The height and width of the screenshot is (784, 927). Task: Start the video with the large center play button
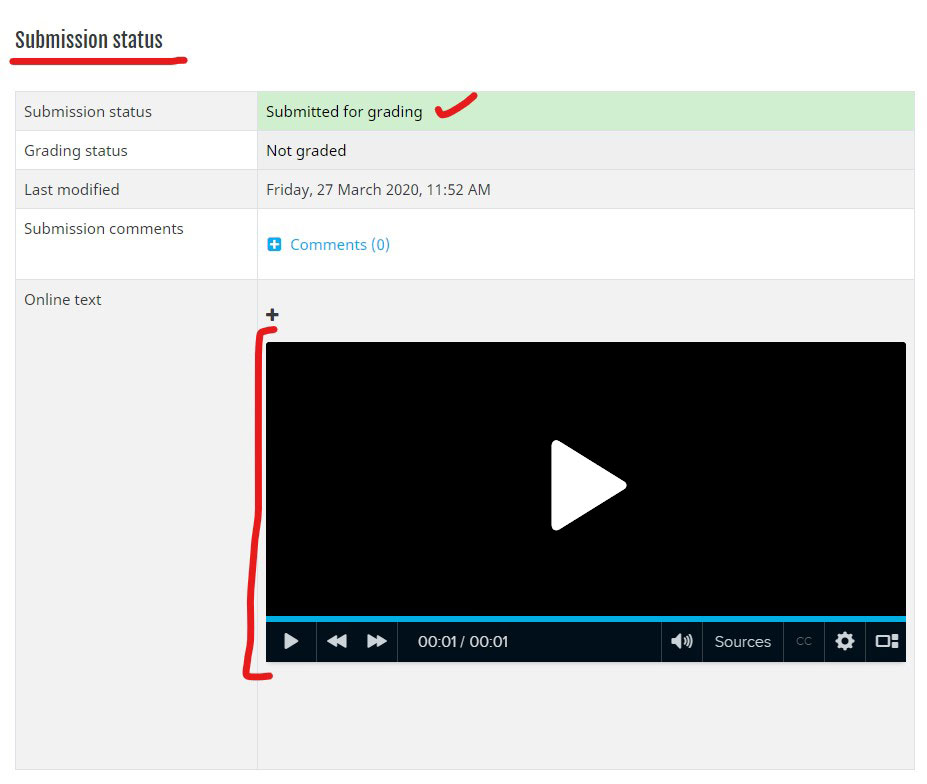[588, 485]
